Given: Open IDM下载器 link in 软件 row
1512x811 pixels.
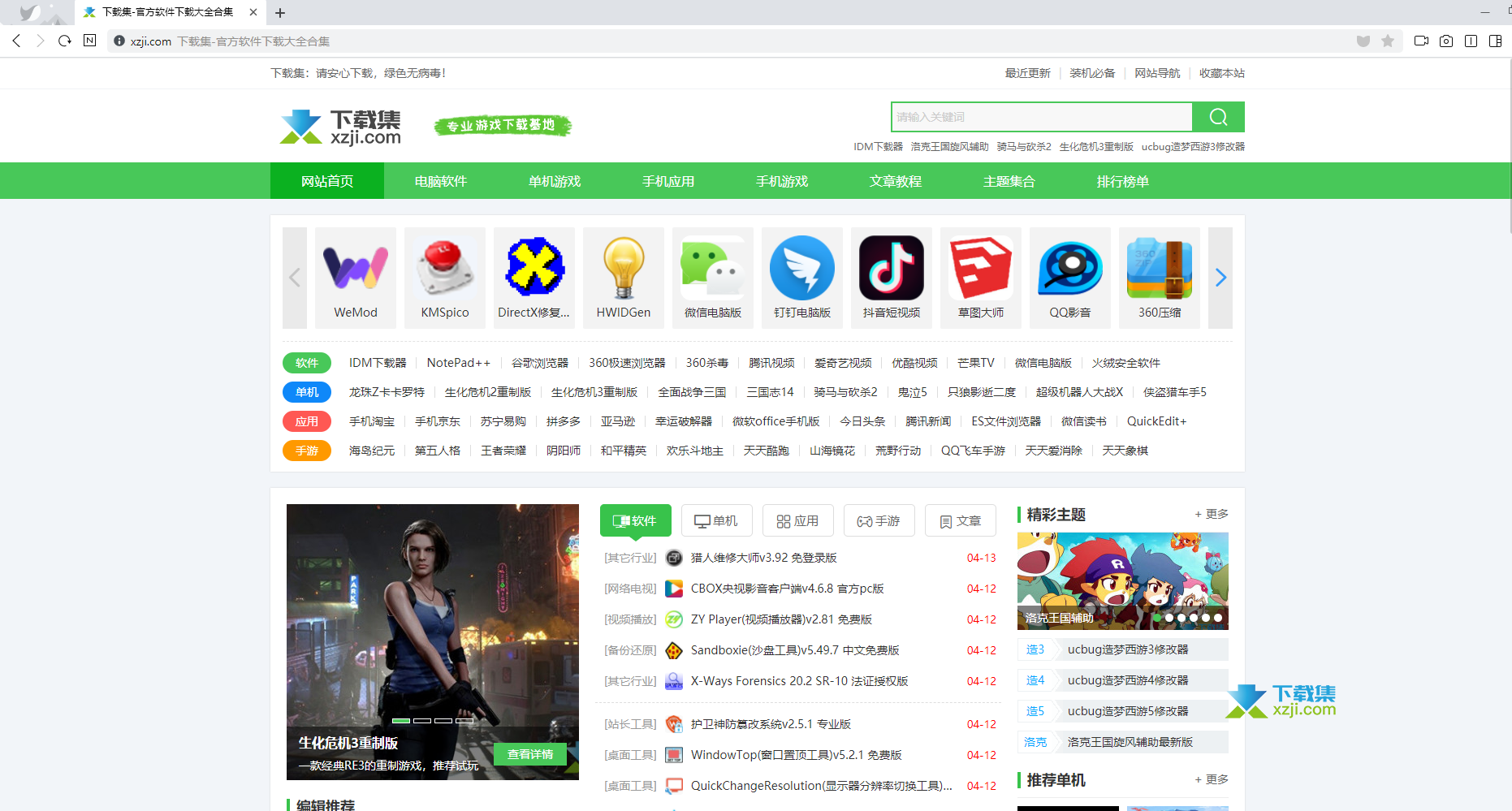Looking at the screenshot, I should [x=378, y=363].
